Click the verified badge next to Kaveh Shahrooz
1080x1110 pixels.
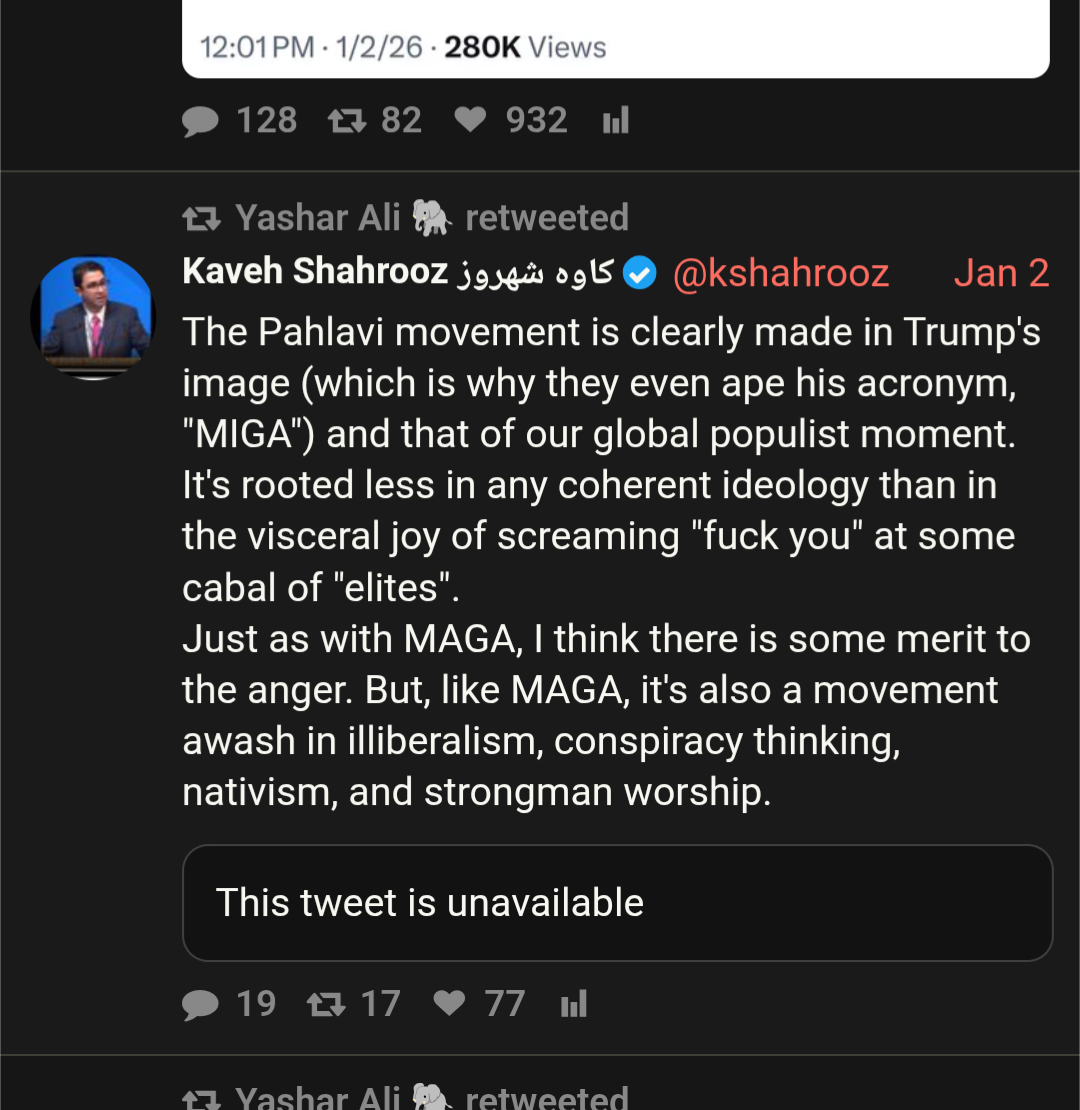click(x=640, y=273)
